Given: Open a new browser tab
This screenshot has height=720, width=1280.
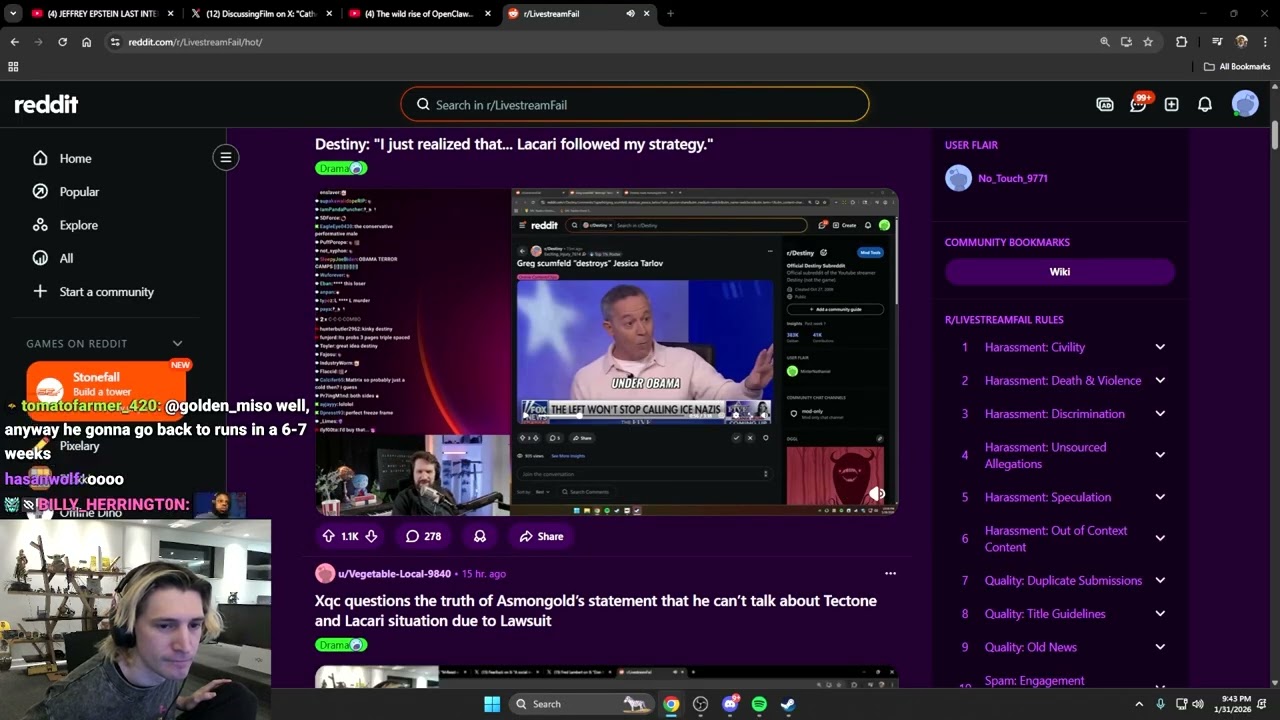Looking at the screenshot, I should (x=670, y=14).
